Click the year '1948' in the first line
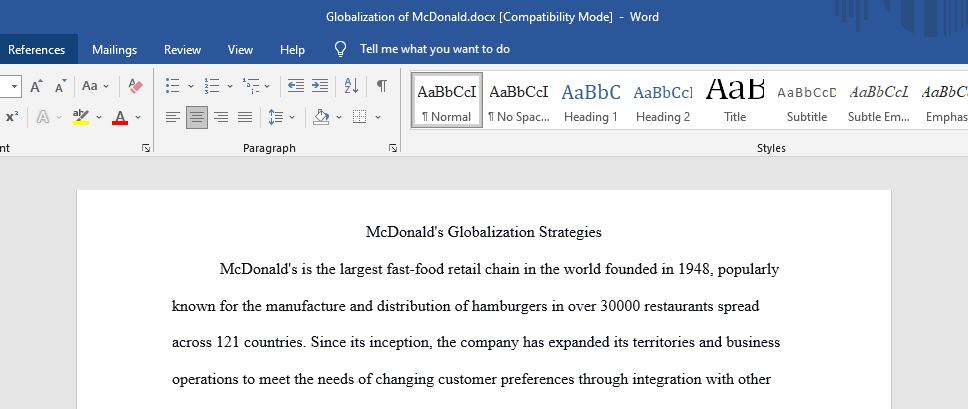The width and height of the screenshot is (968, 409). 695,270
